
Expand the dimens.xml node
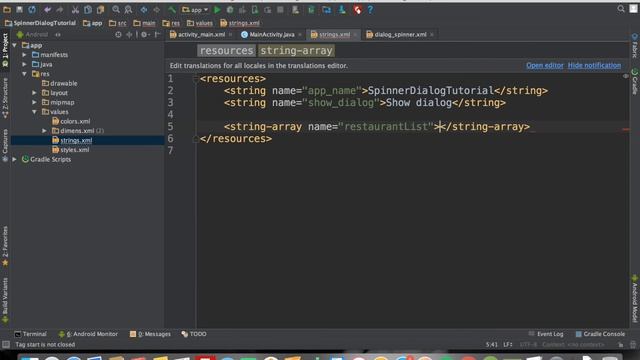click(44, 131)
